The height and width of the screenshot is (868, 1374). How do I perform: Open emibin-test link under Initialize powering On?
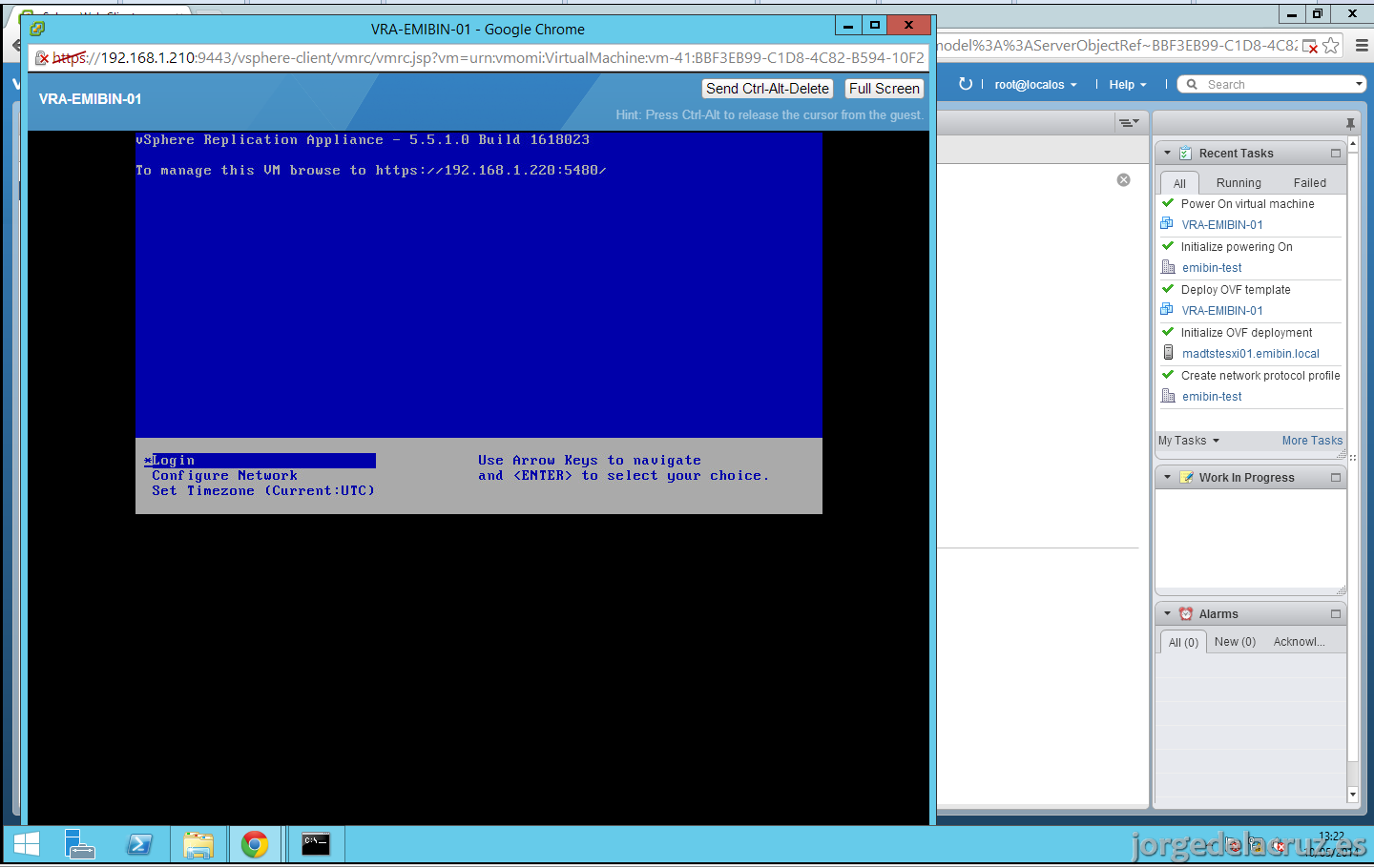[x=1212, y=268]
